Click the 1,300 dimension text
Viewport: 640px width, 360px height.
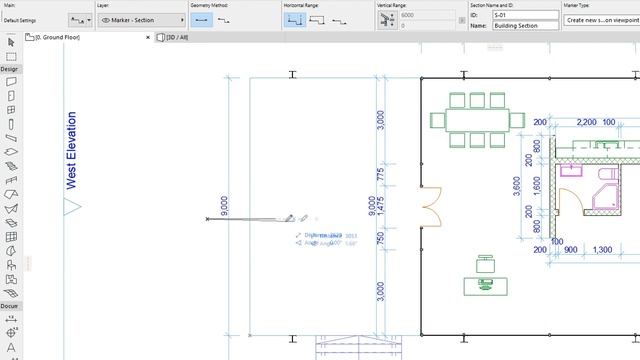click(x=602, y=249)
